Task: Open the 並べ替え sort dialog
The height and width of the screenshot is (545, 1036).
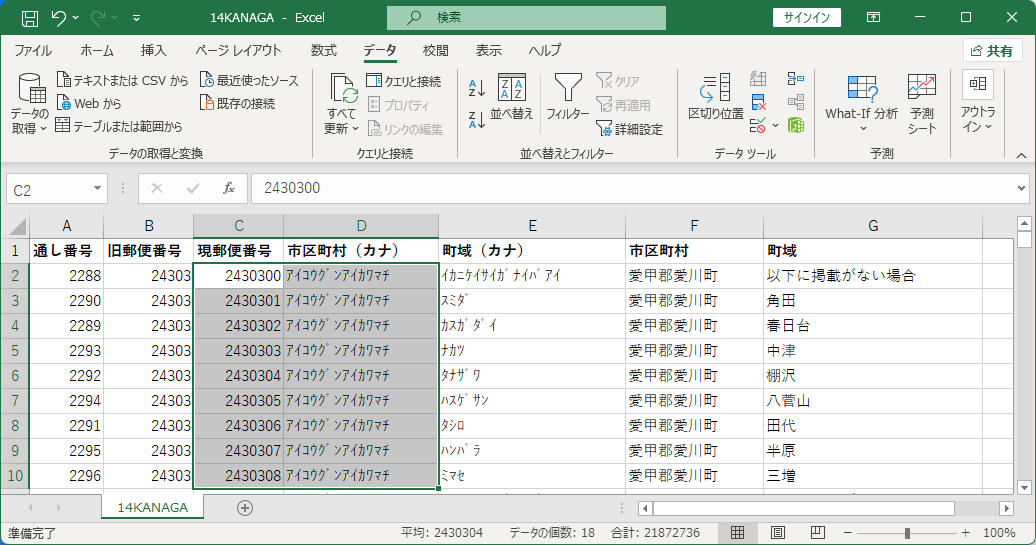Action: tap(512, 97)
